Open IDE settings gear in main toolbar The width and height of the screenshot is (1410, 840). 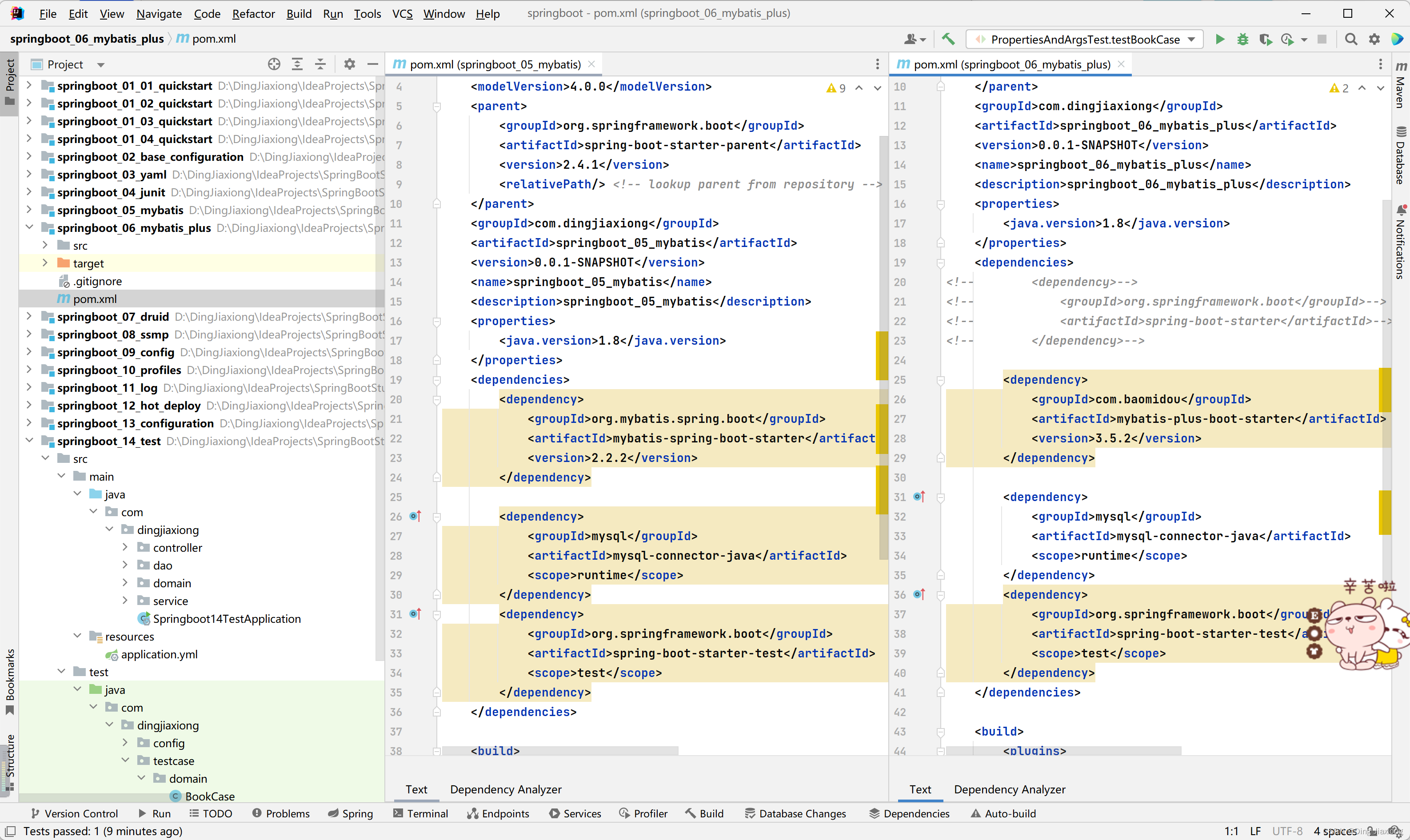click(x=1374, y=39)
